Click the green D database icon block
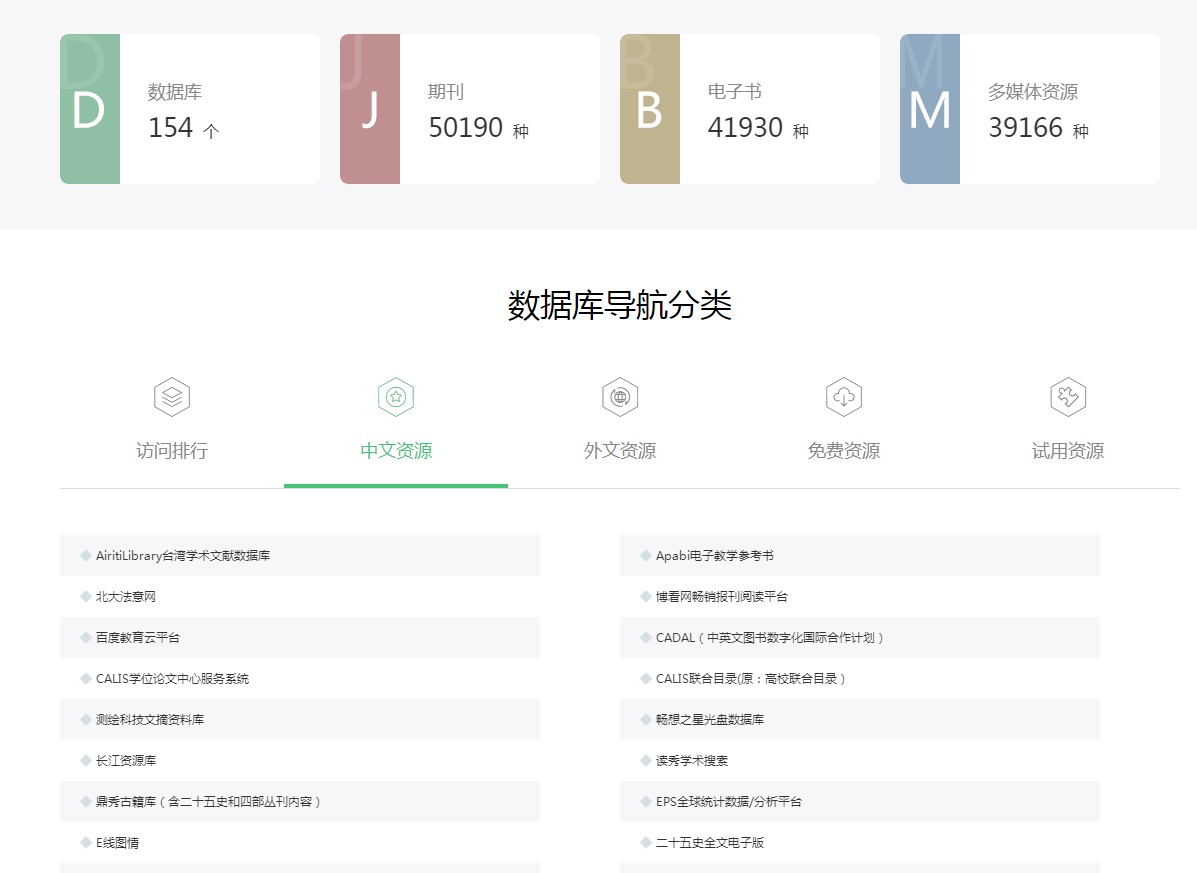 pos(90,109)
